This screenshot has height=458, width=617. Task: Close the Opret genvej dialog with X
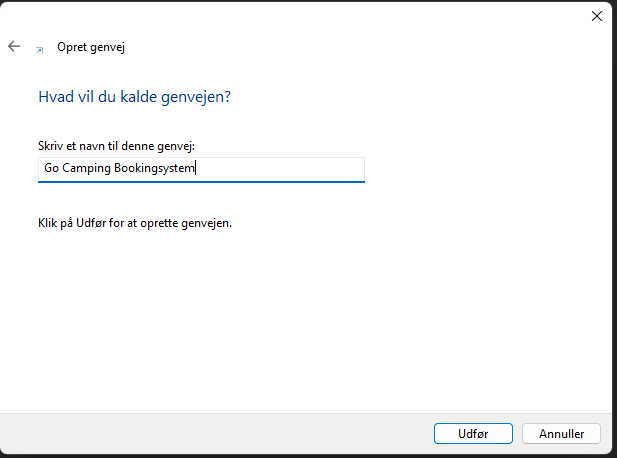(597, 16)
